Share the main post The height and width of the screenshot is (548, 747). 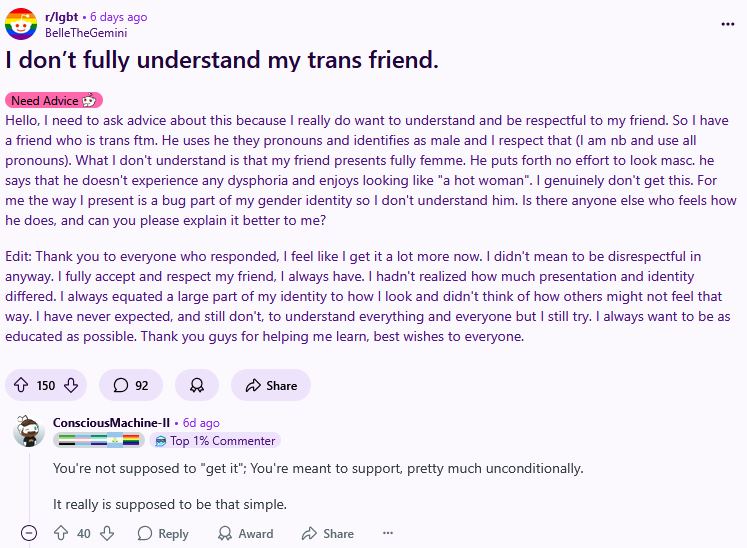click(271, 385)
